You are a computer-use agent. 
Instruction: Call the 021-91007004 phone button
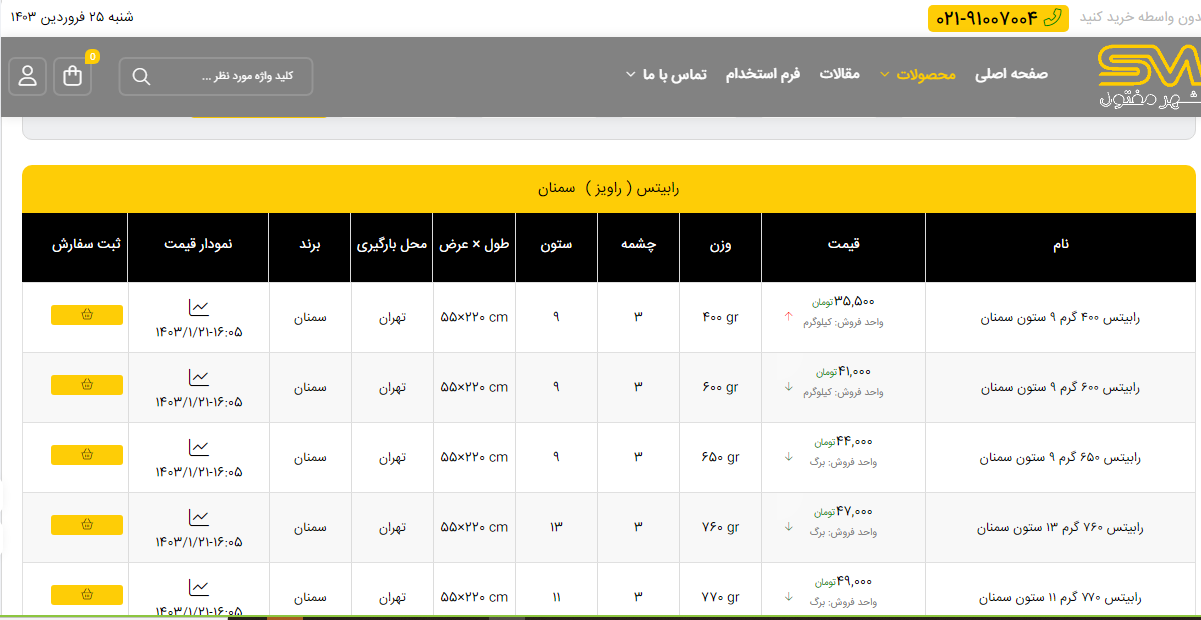(998, 18)
